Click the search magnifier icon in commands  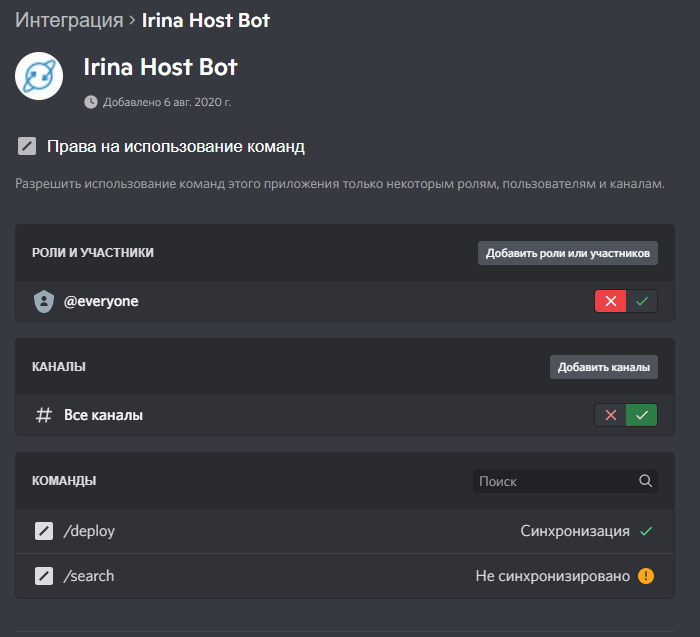pos(645,481)
